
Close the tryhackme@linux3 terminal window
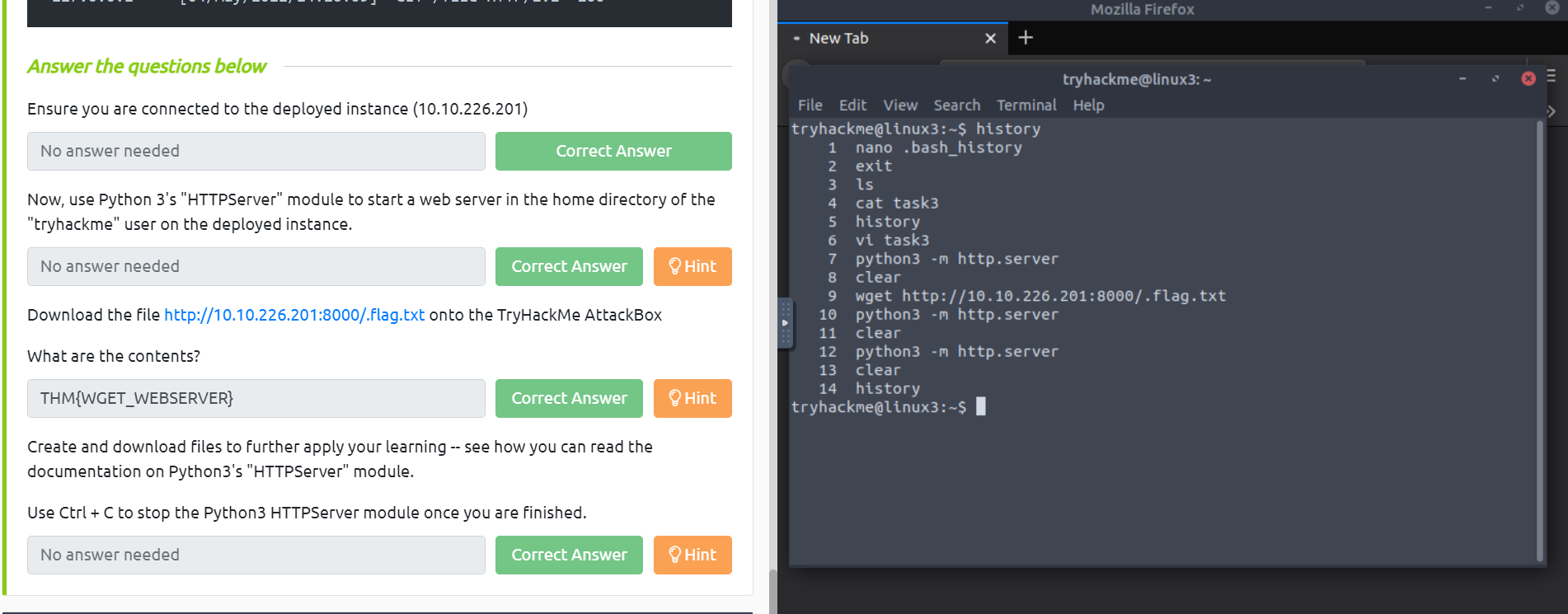(x=1528, y=78)
